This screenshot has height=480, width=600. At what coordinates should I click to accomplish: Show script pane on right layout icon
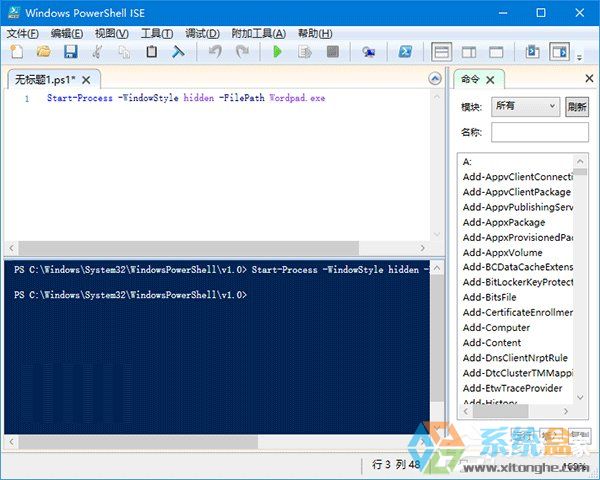[469, 52]
